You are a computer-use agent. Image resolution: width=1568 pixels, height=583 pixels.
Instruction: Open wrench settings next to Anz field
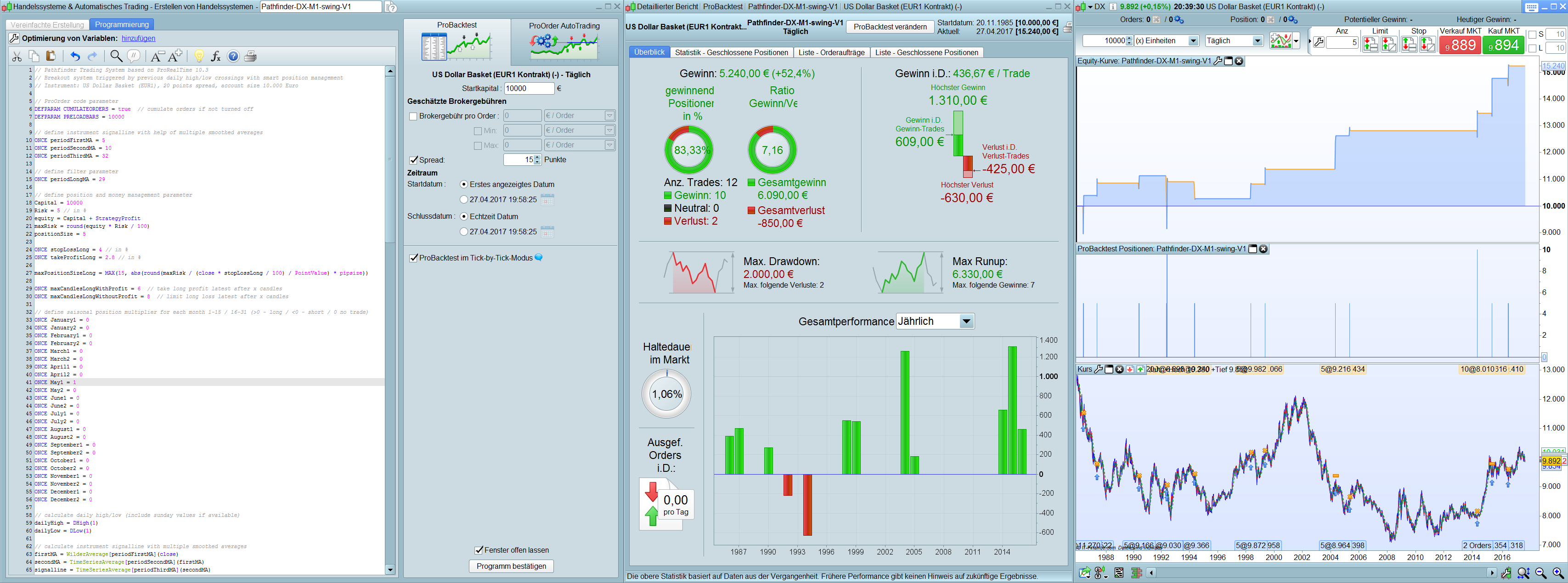1319,42
